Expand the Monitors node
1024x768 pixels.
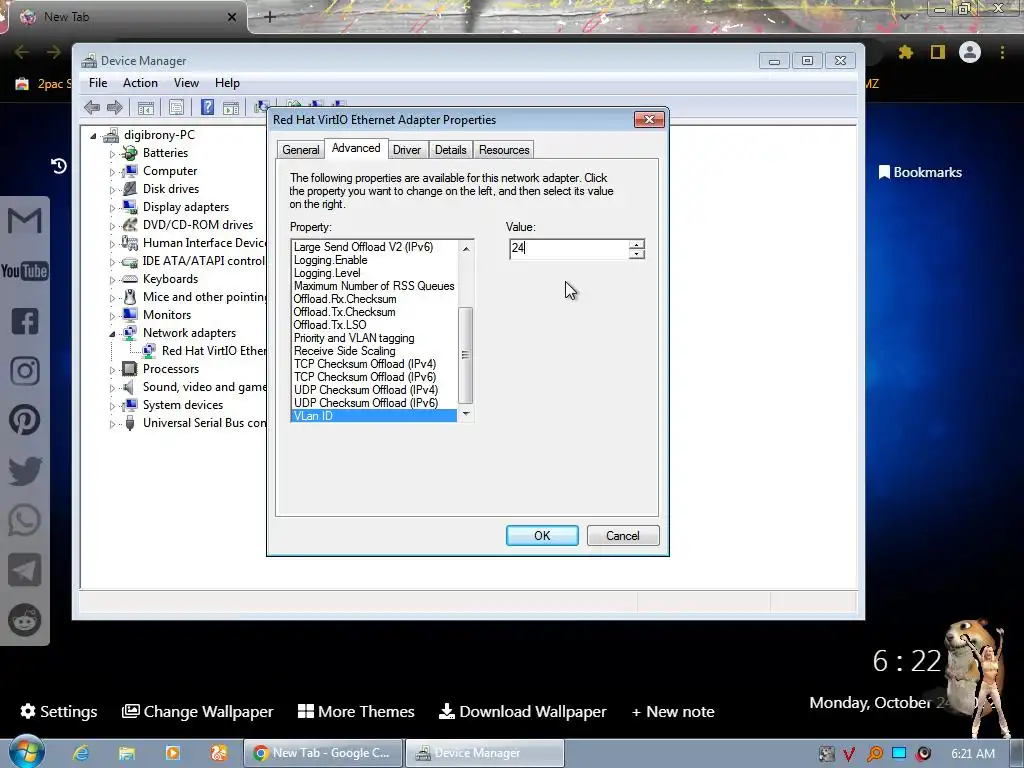click(112, 316)
